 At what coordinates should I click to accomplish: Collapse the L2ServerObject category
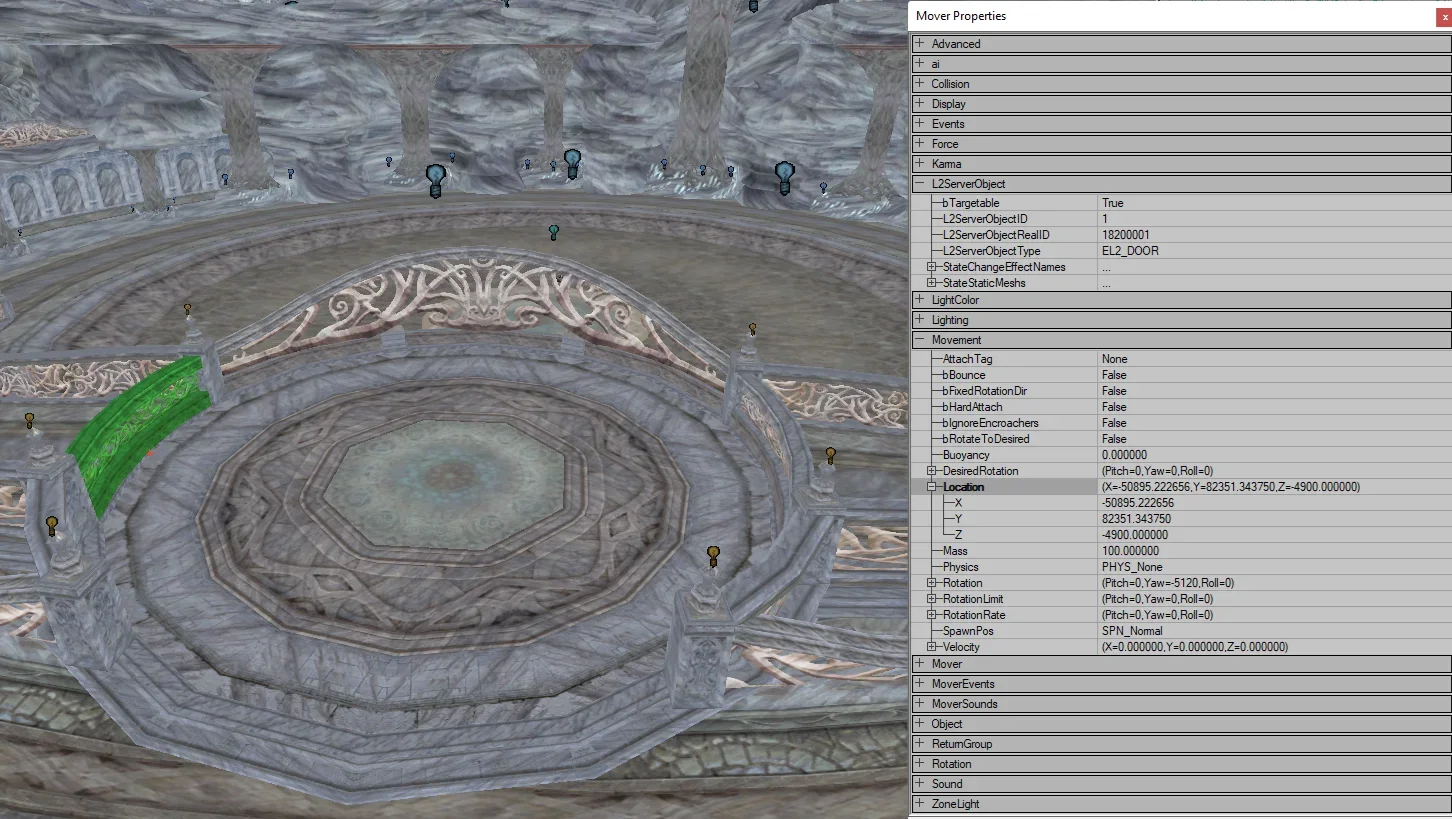[919, 184]
